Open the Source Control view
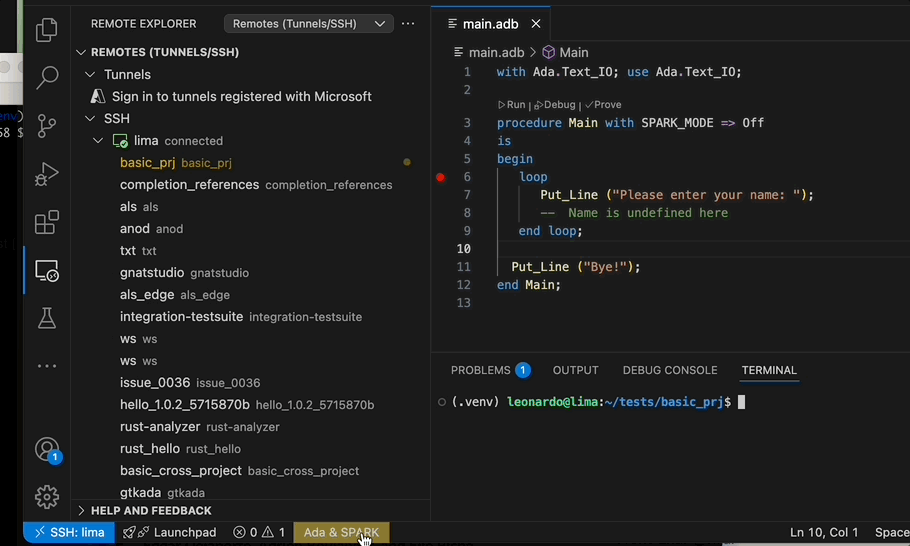 tap(46, 126)
